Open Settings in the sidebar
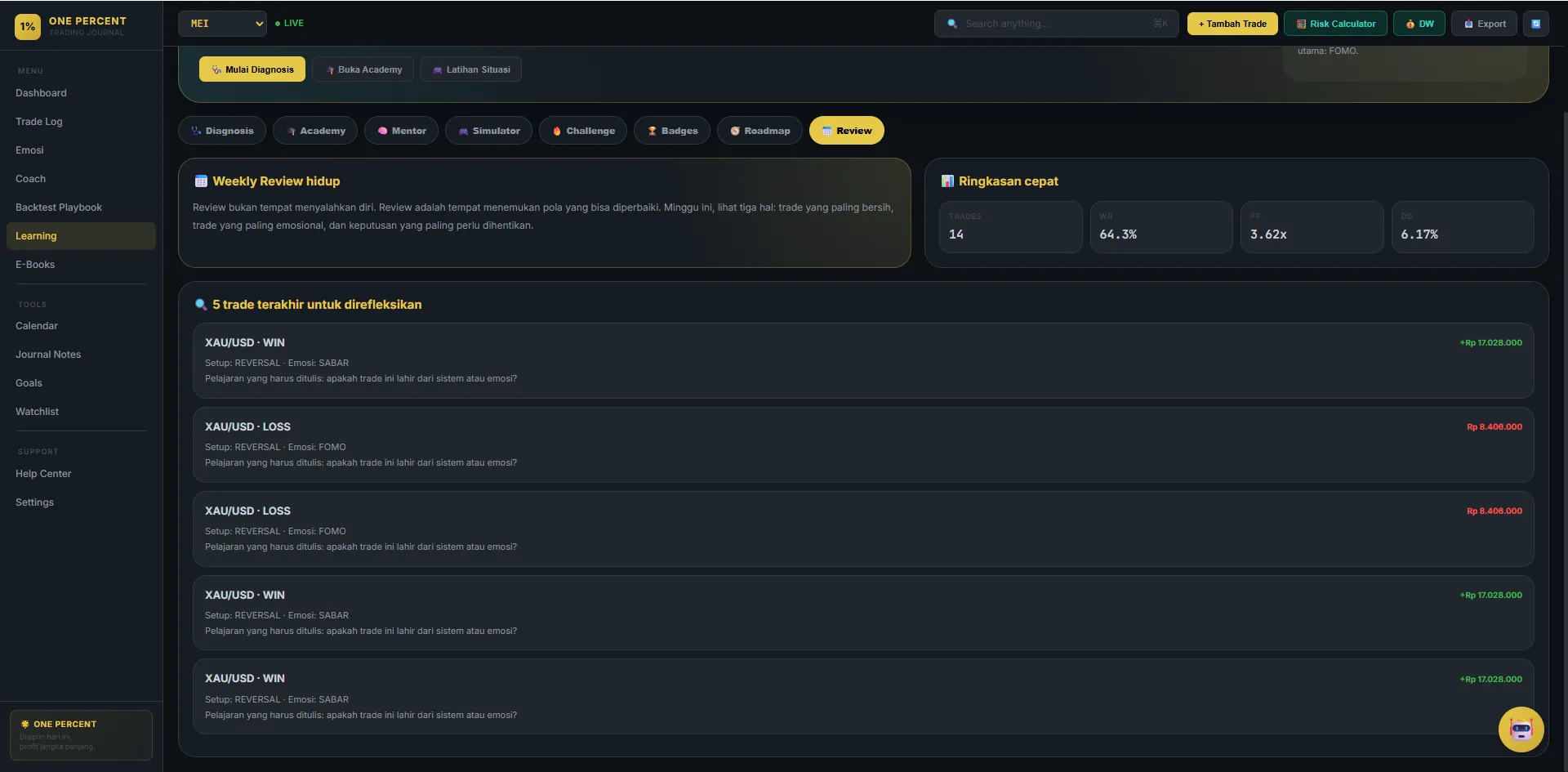 point(81,502)
